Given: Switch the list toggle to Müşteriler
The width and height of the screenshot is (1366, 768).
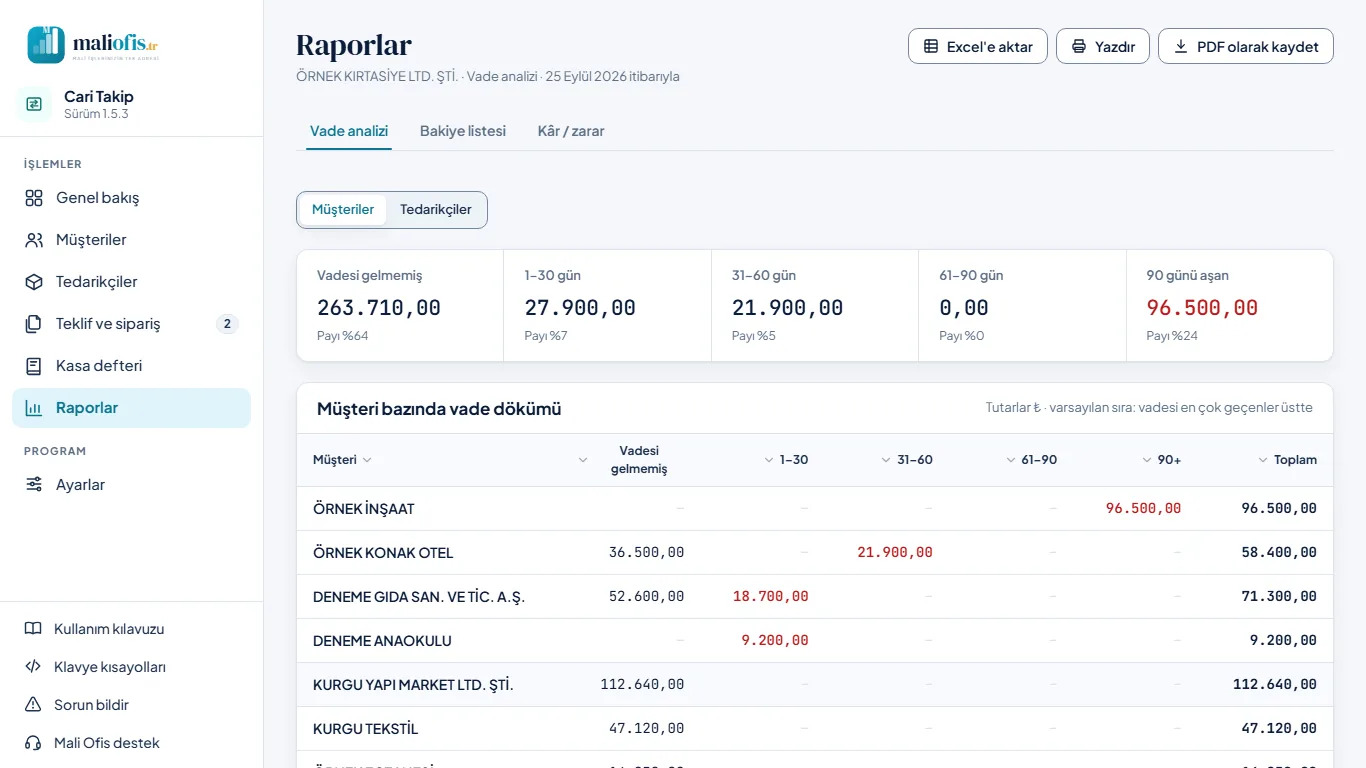Looking at the screenshot, I should point(343,210).
